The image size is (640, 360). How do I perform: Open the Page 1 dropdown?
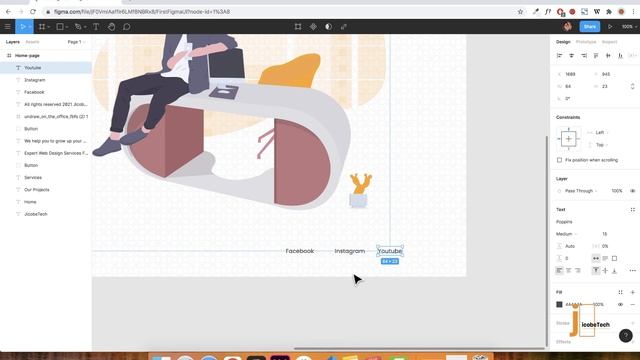76,42
